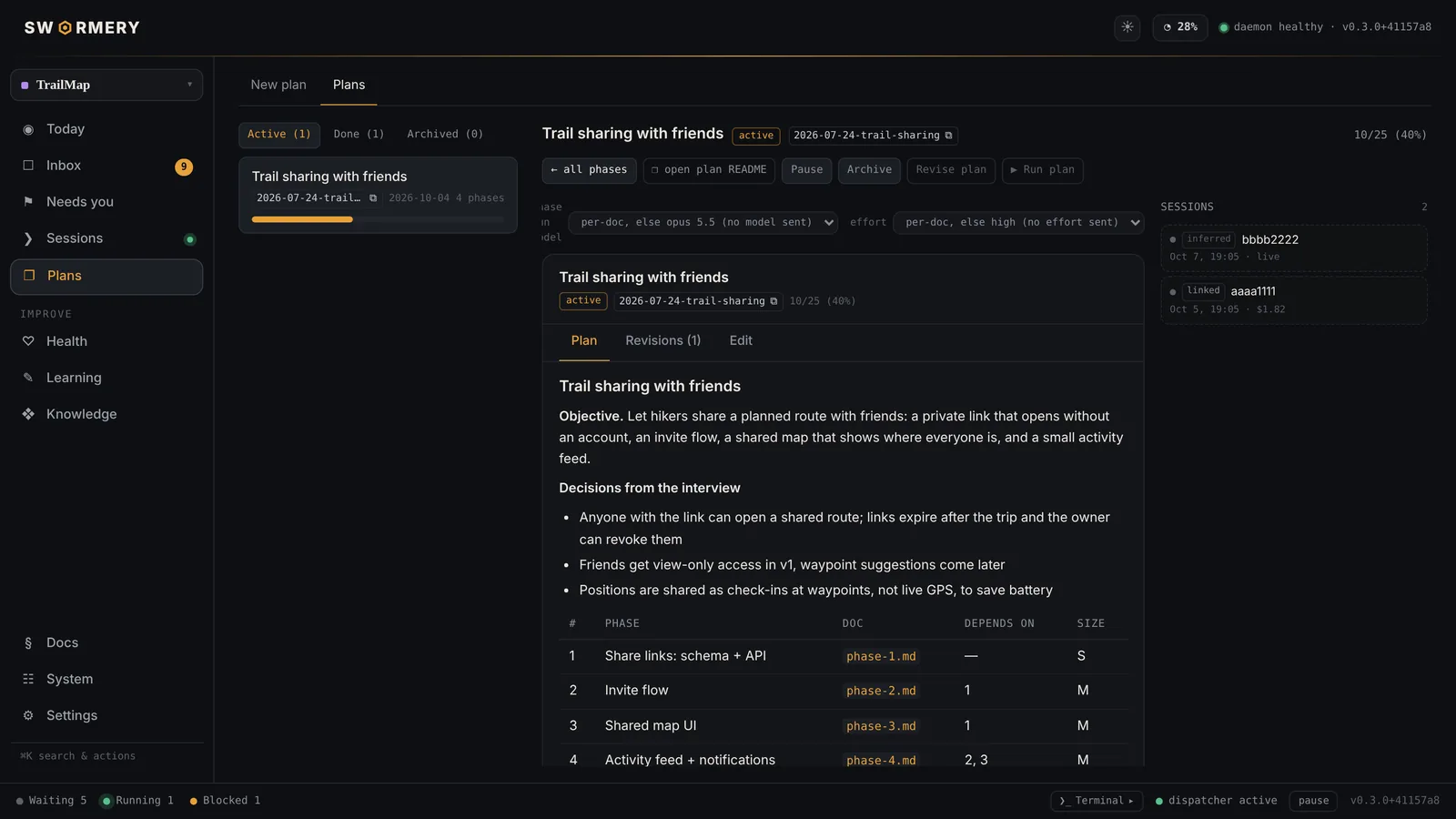Select the Archived (0) filter tab
The image size is (1456, 819).
445,135
